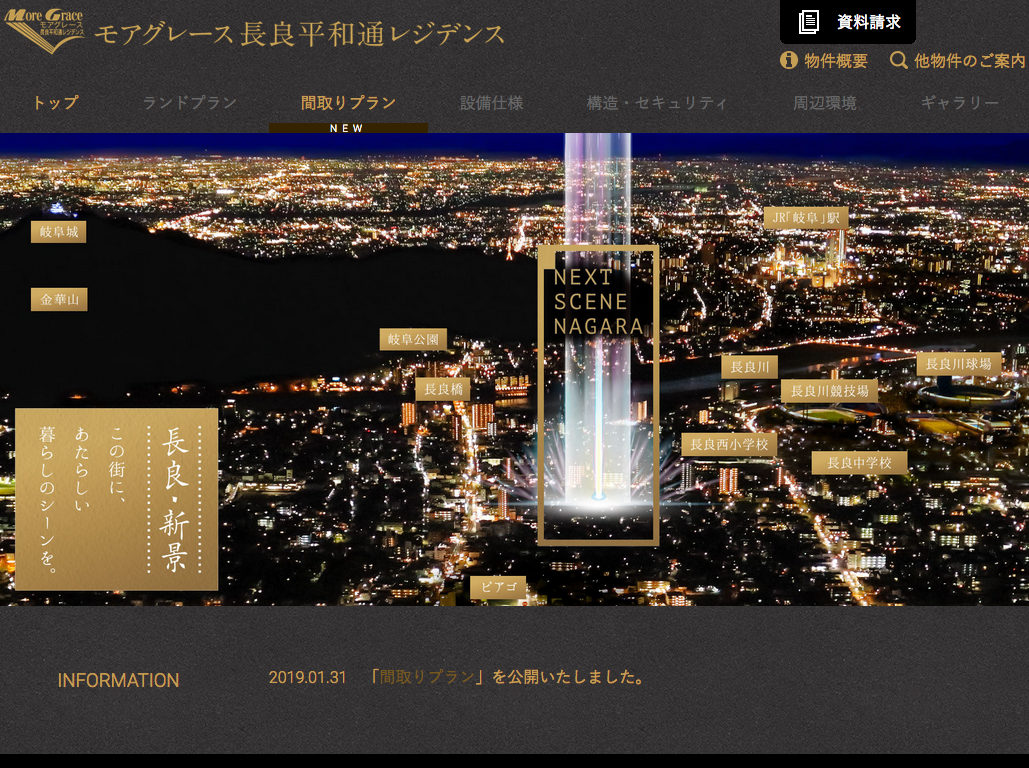Select the 金華山 label on the panorama

(x=59, y=299)
